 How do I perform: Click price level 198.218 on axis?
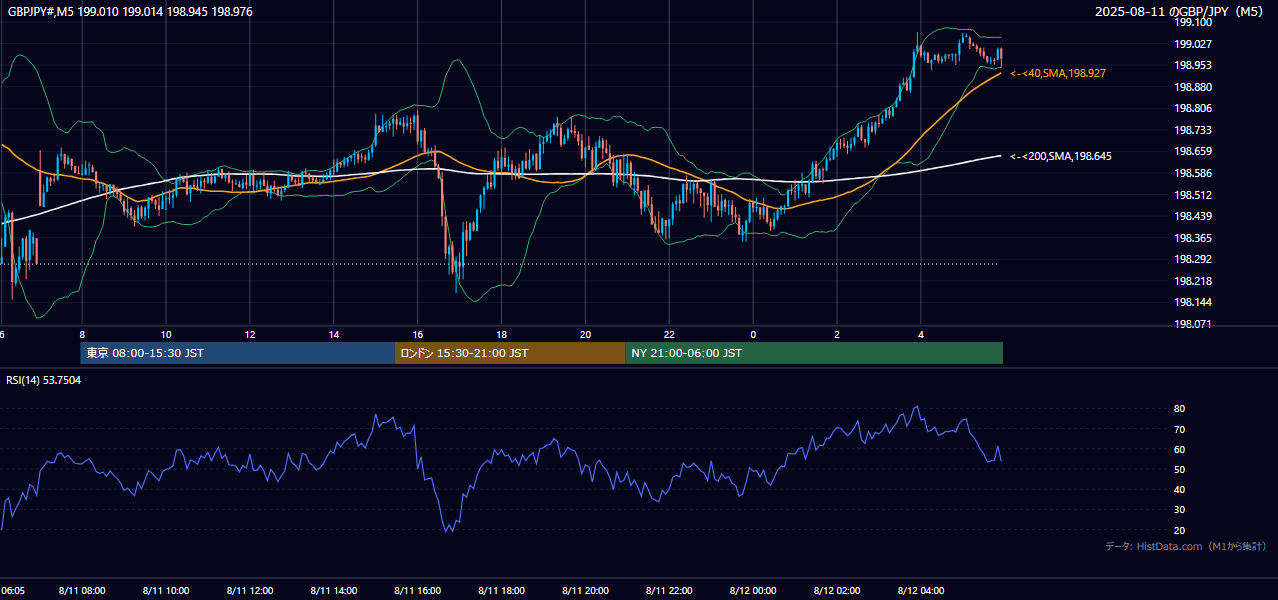point(1193,281)
